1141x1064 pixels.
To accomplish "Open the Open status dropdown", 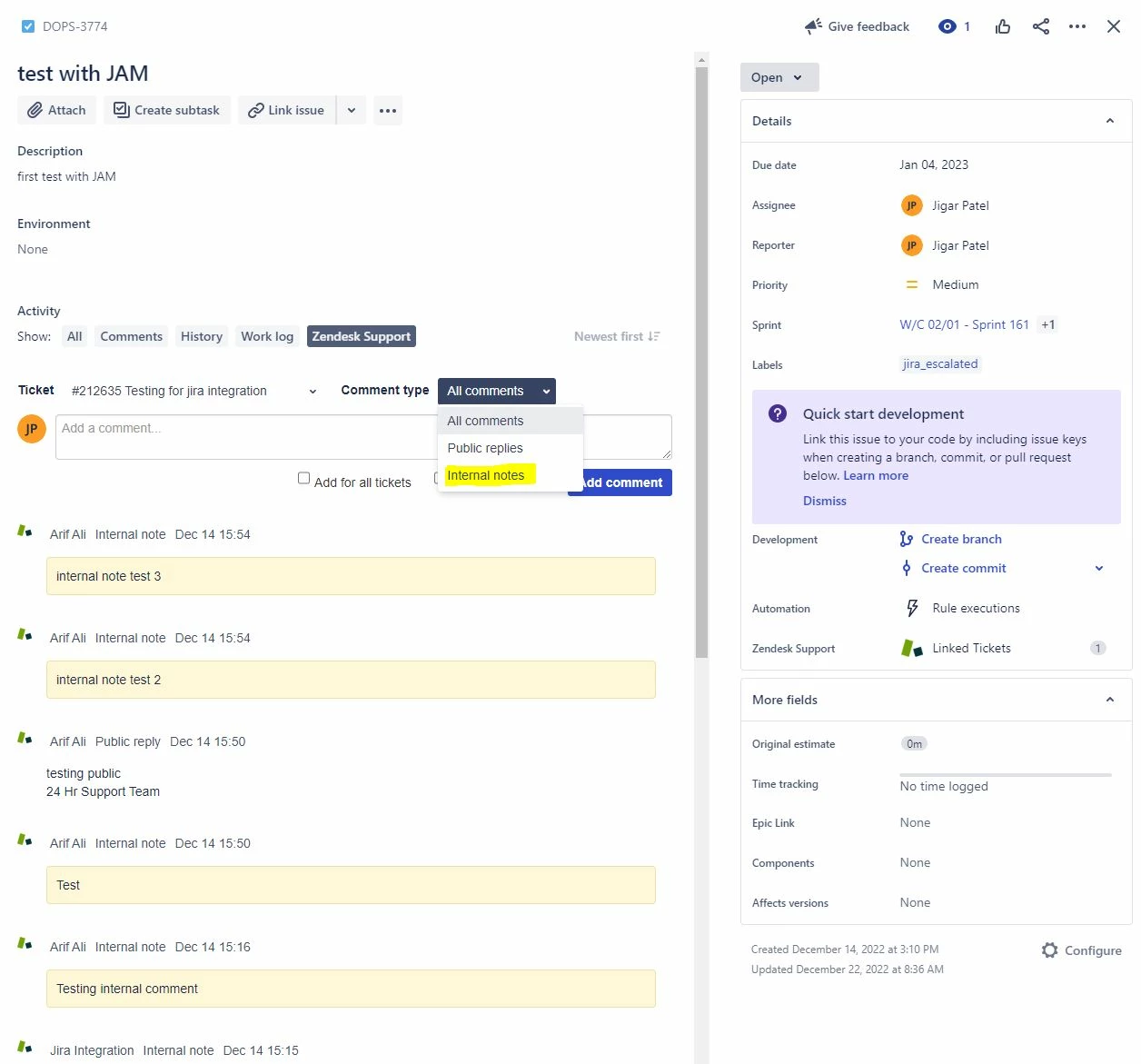I will (x=779, y=77).
